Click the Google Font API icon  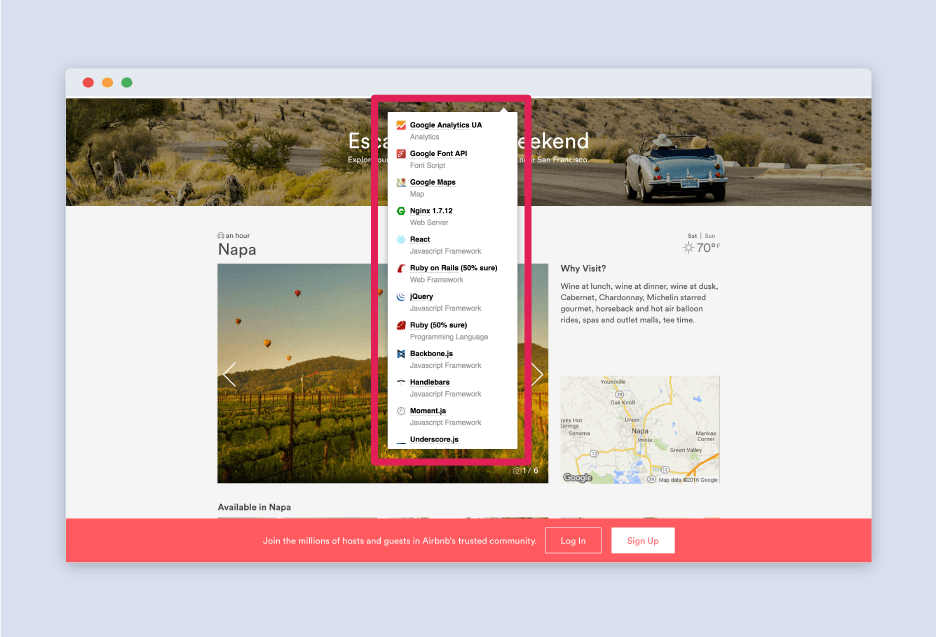point(400,154)
